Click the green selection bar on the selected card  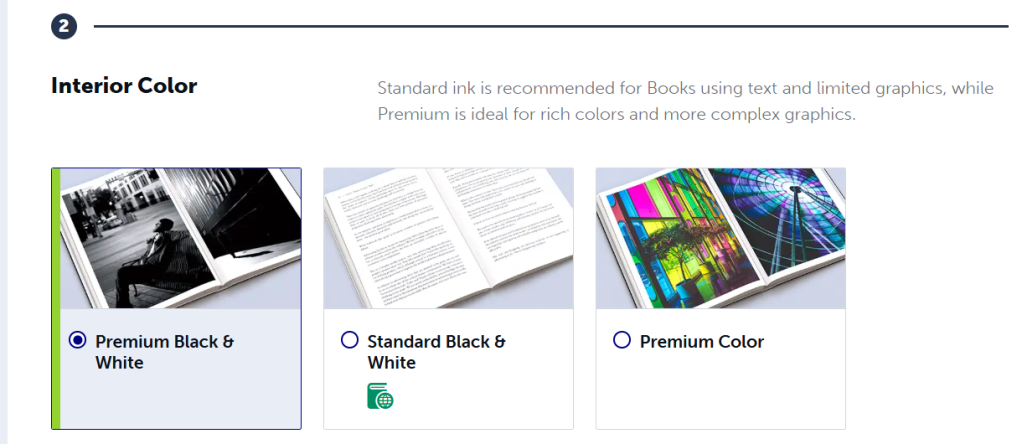tap(56, 298)
